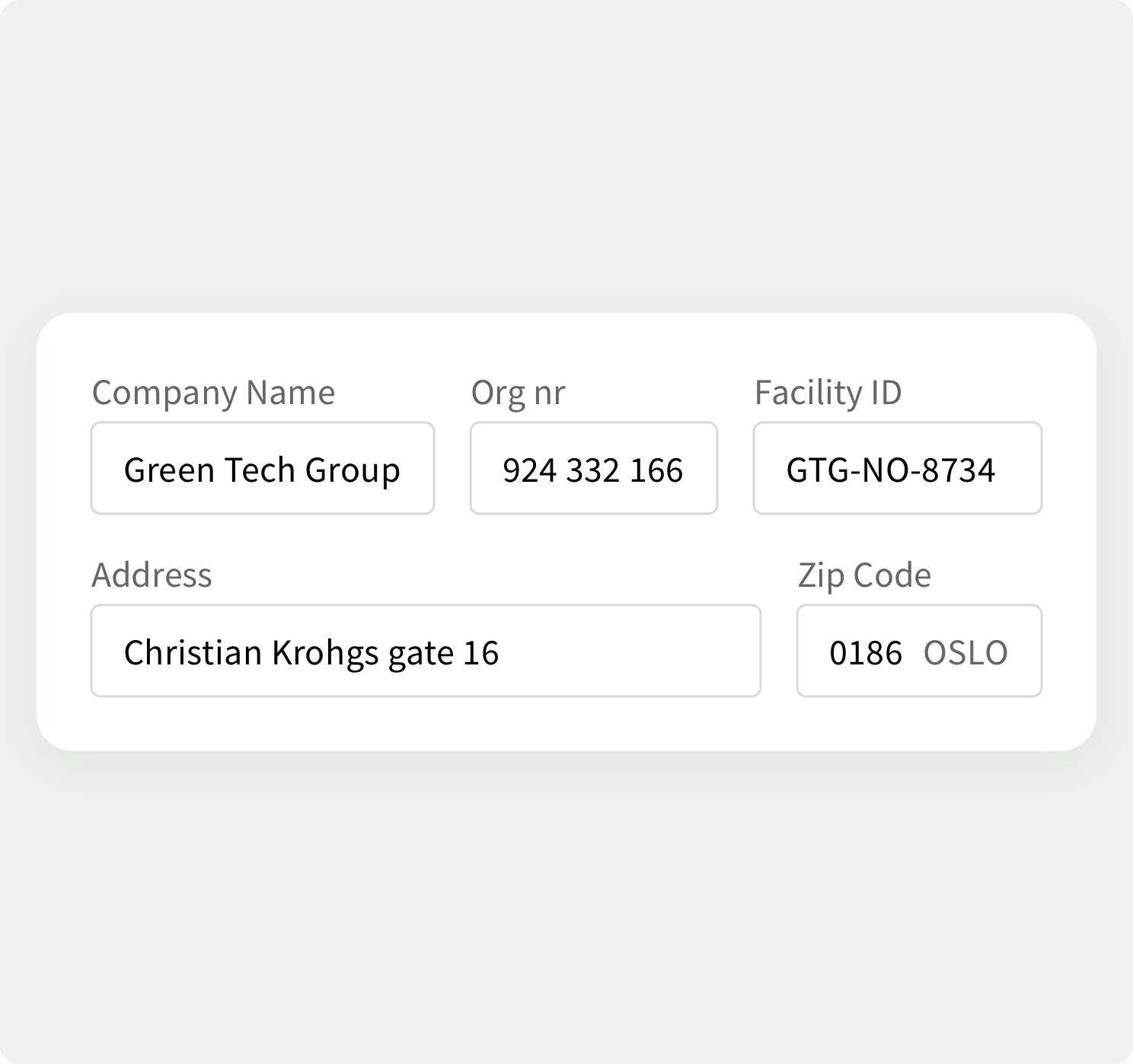Click the "0186" zip code value
Image resolution: width=1133 pixels, height=1064 pixels.
[x=865, y=653]
